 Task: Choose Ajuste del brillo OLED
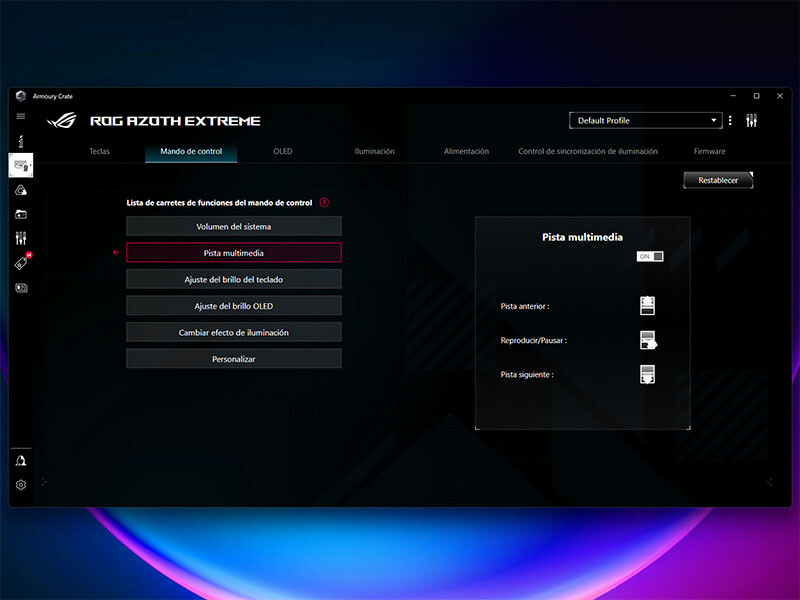coord(234,306)
